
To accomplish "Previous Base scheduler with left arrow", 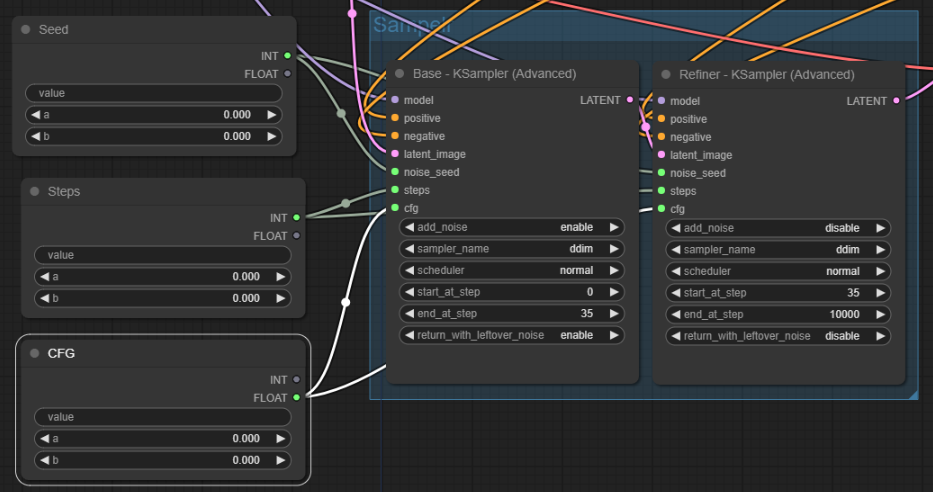I will point(409,270).
